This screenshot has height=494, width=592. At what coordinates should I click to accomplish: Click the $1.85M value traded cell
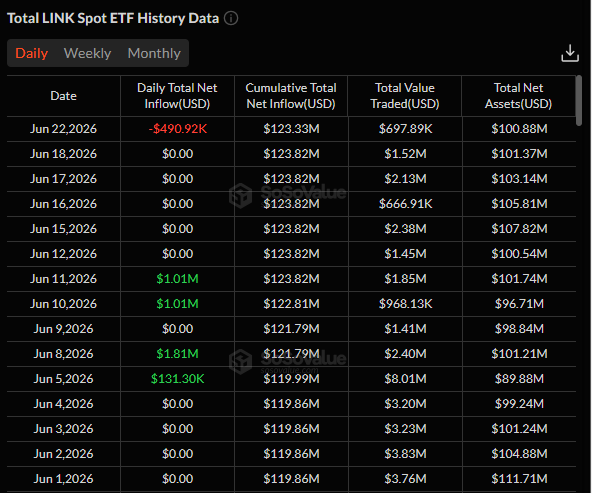[405, 279]
